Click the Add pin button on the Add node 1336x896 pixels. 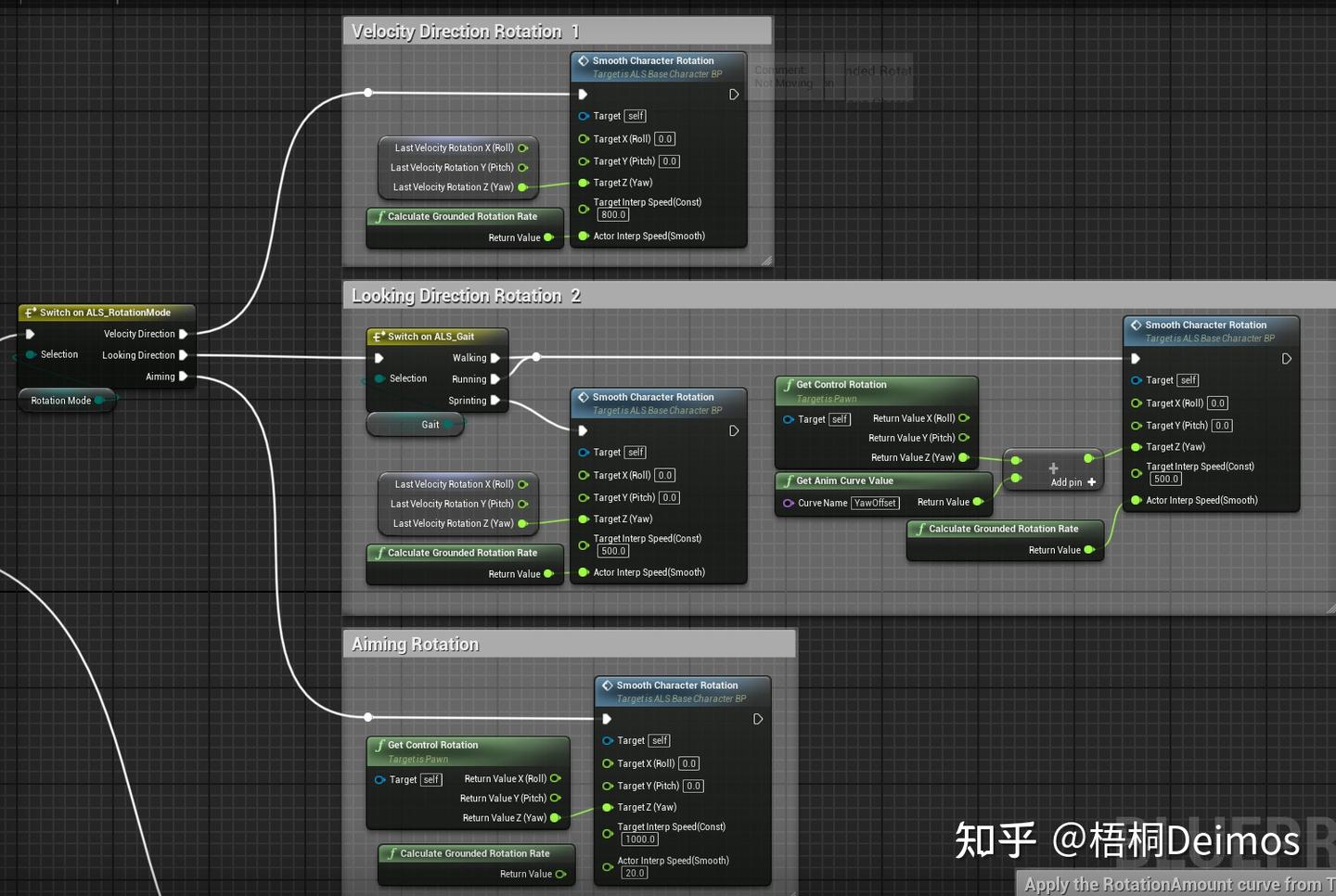[x=1069, y=482]
